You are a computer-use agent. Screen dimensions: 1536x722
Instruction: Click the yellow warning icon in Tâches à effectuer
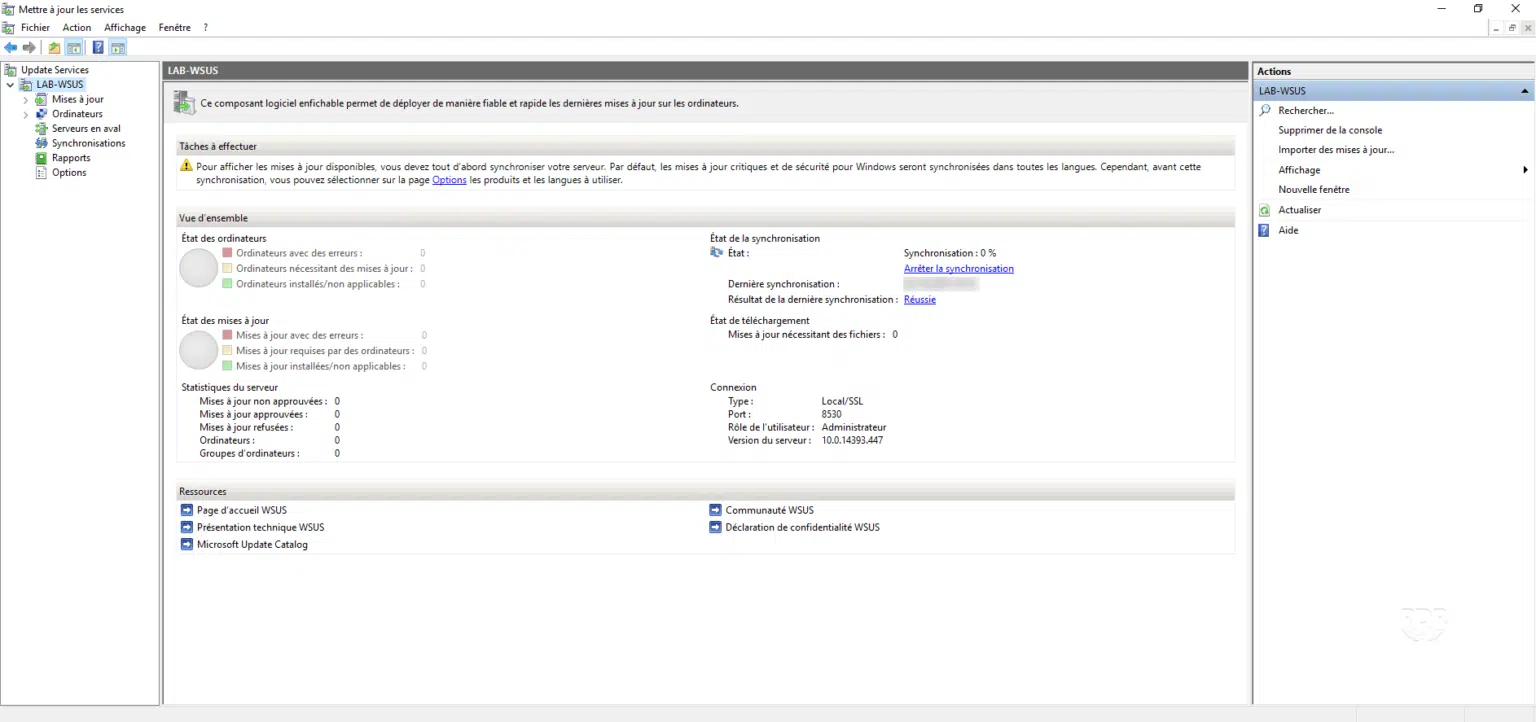pos(186,166)
